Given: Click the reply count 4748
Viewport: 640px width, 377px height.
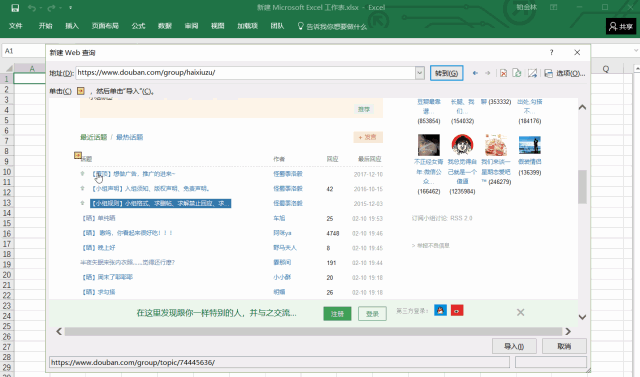Looking at the screenshot, I should click(333, 233).
